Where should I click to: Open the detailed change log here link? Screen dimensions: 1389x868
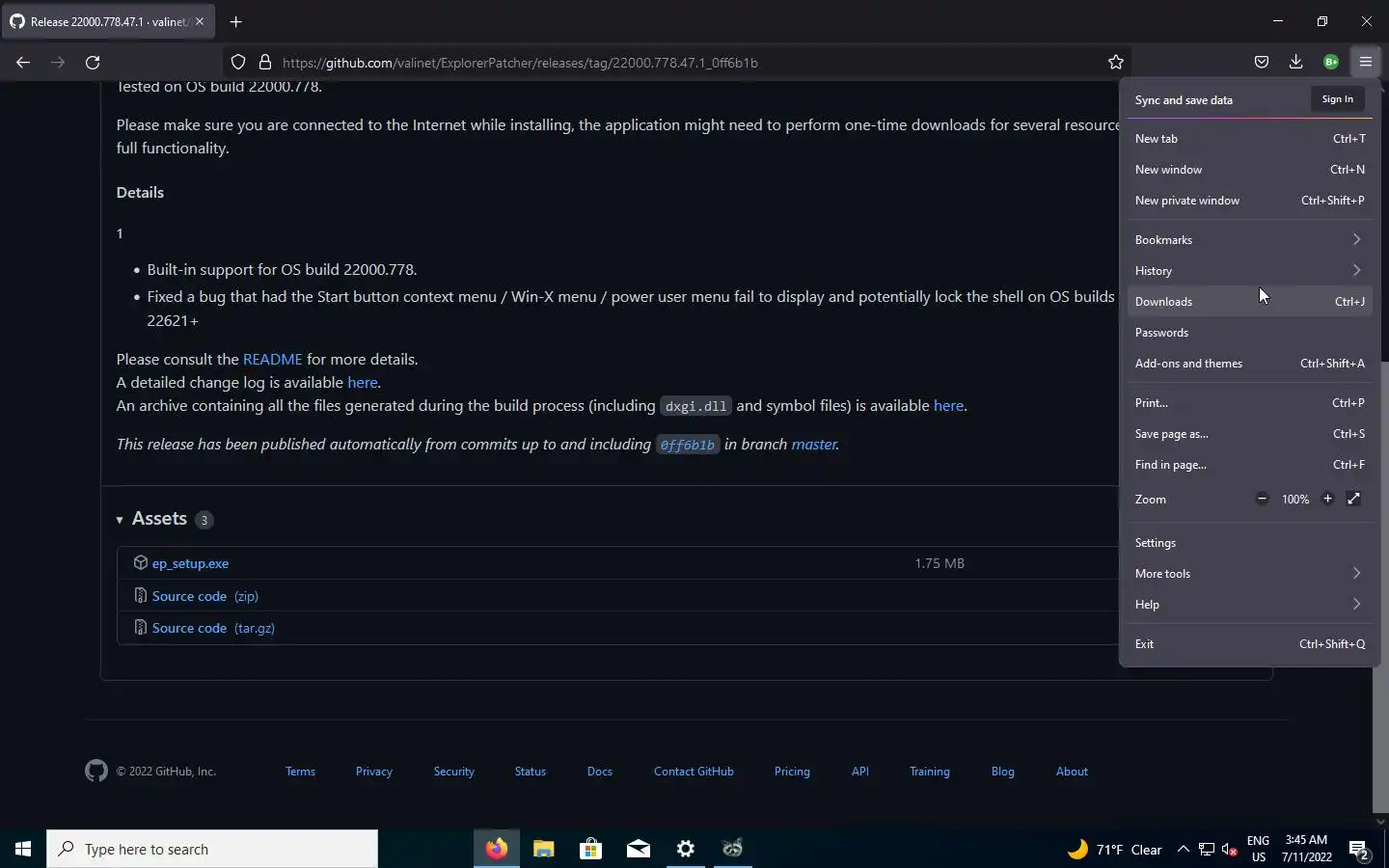pos(363,382)
